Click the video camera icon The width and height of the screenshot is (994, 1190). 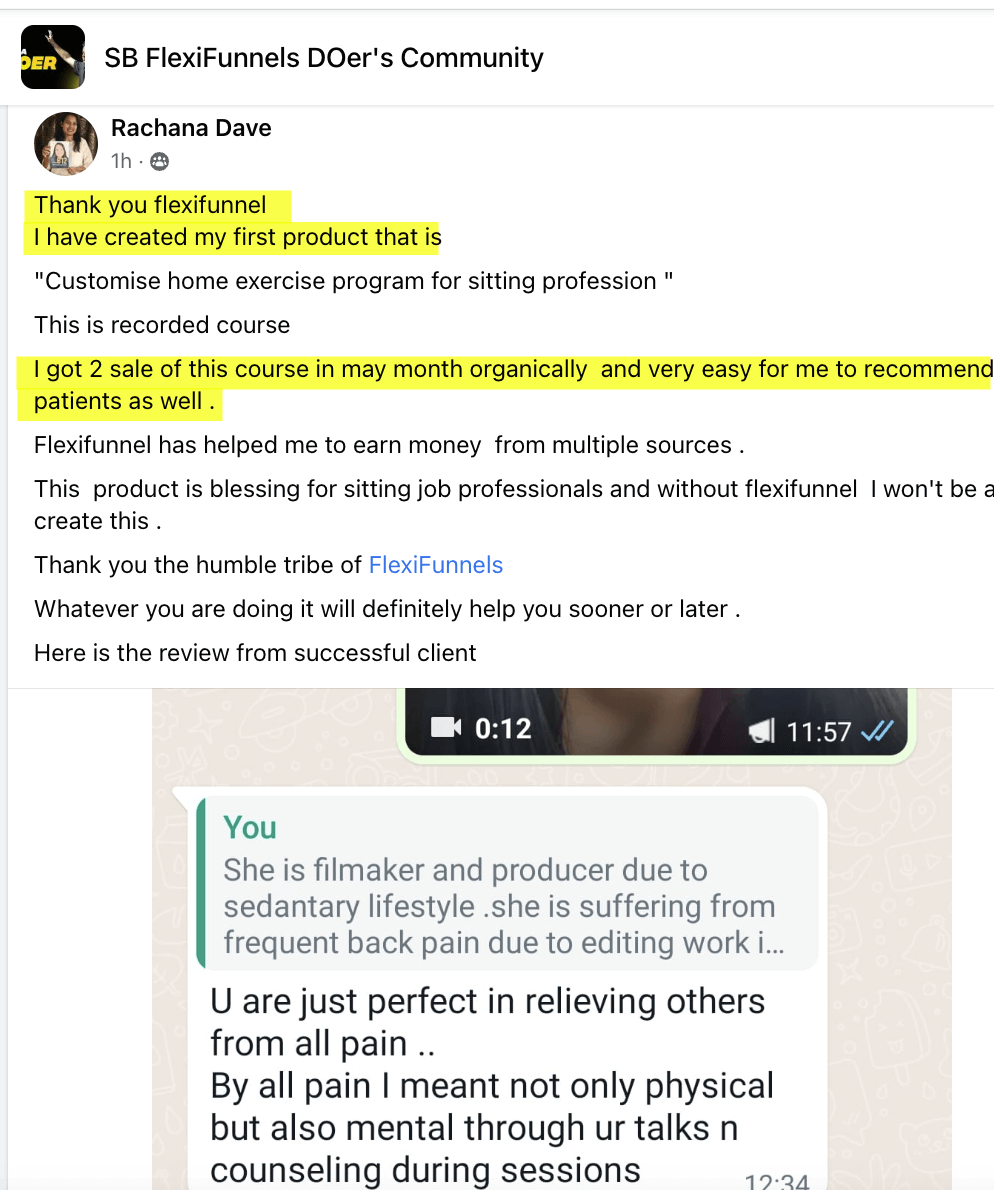point(446,727)
